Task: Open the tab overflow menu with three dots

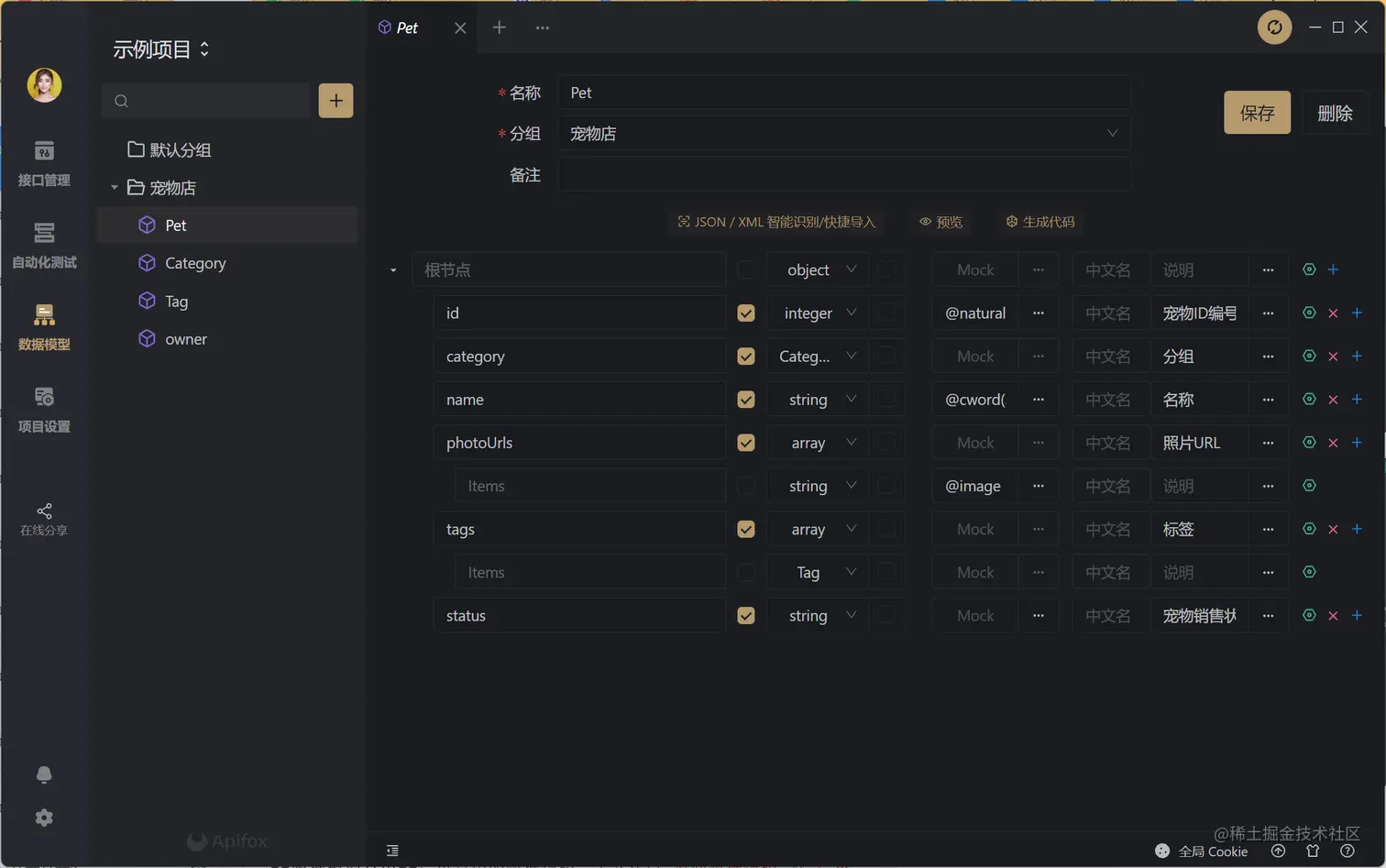Action: tap(541, 27)
